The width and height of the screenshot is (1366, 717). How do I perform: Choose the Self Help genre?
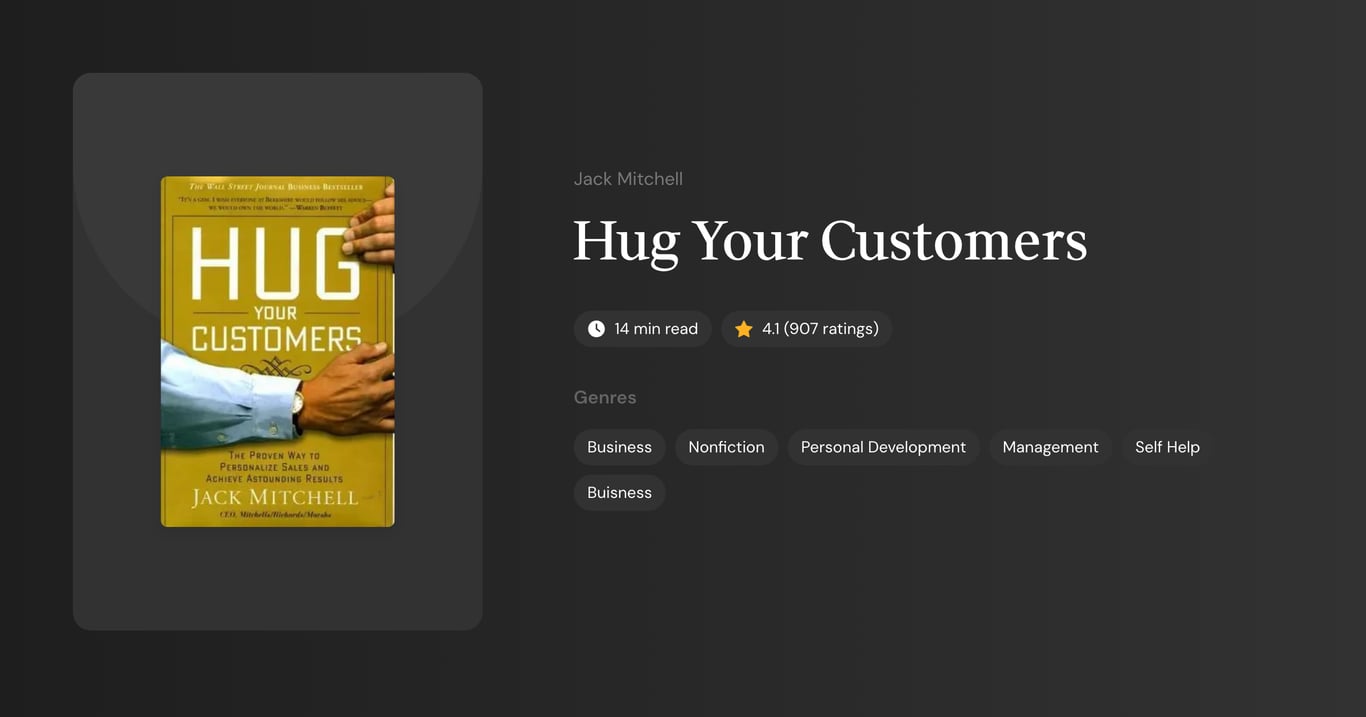(1167, 447)
